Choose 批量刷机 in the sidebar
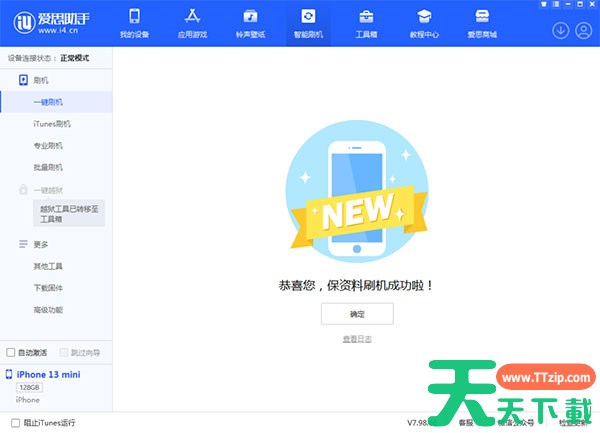 48,168
